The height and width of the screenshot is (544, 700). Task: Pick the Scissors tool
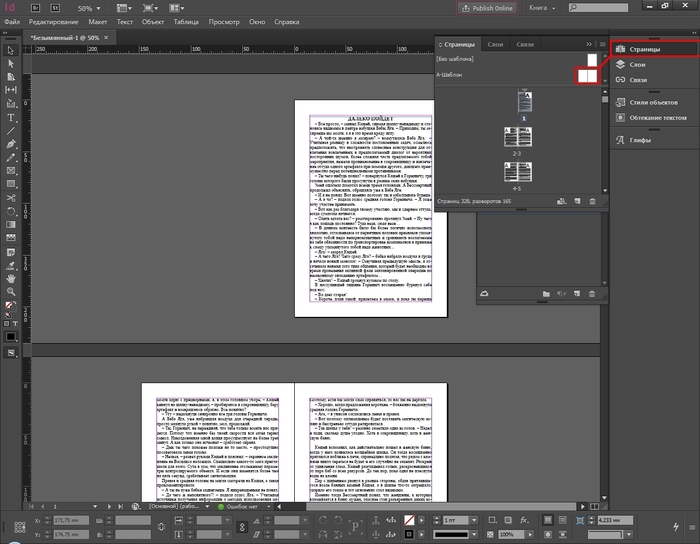(10, 197)
